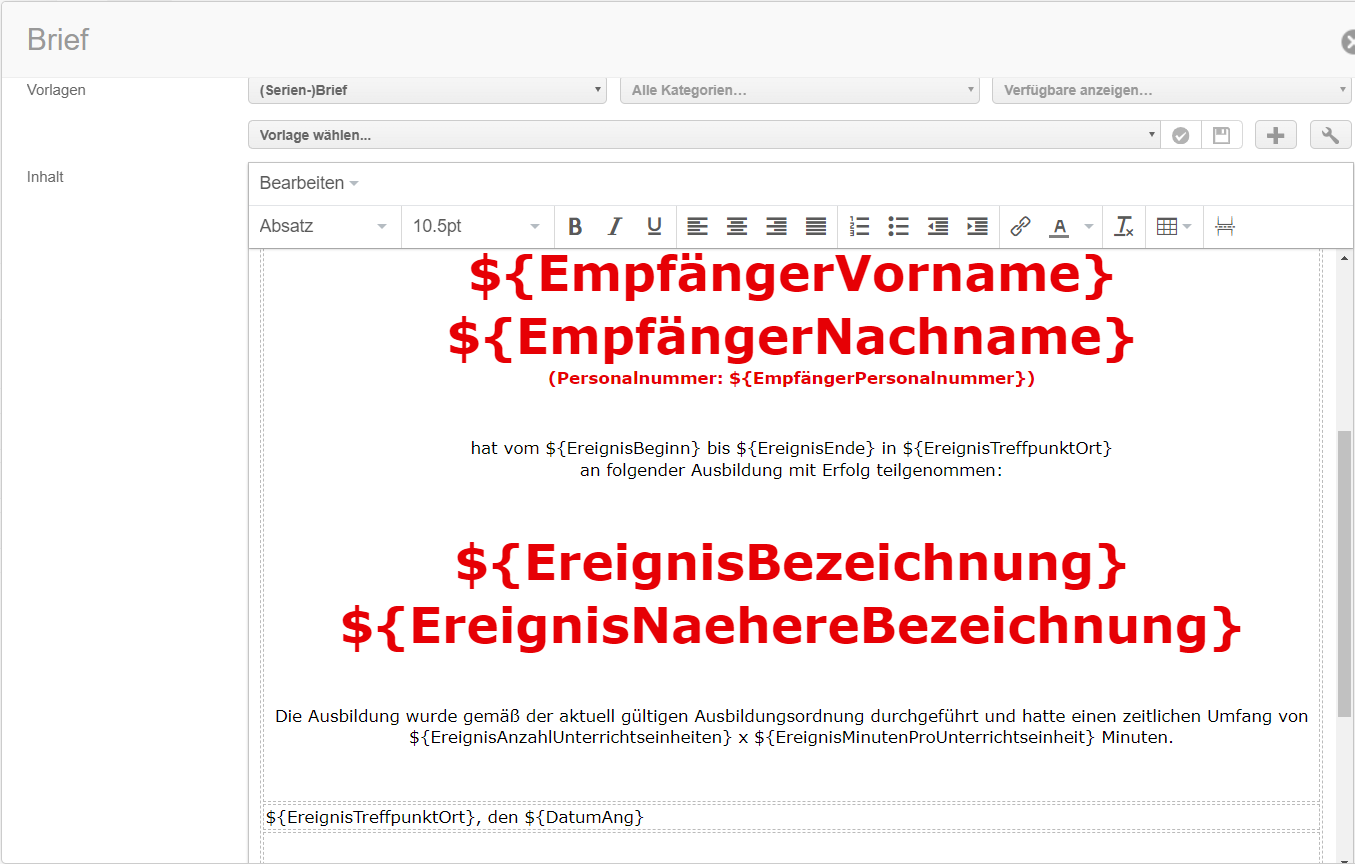Align text left
The height and width of the screenshot is (864, 1355).
697,227
